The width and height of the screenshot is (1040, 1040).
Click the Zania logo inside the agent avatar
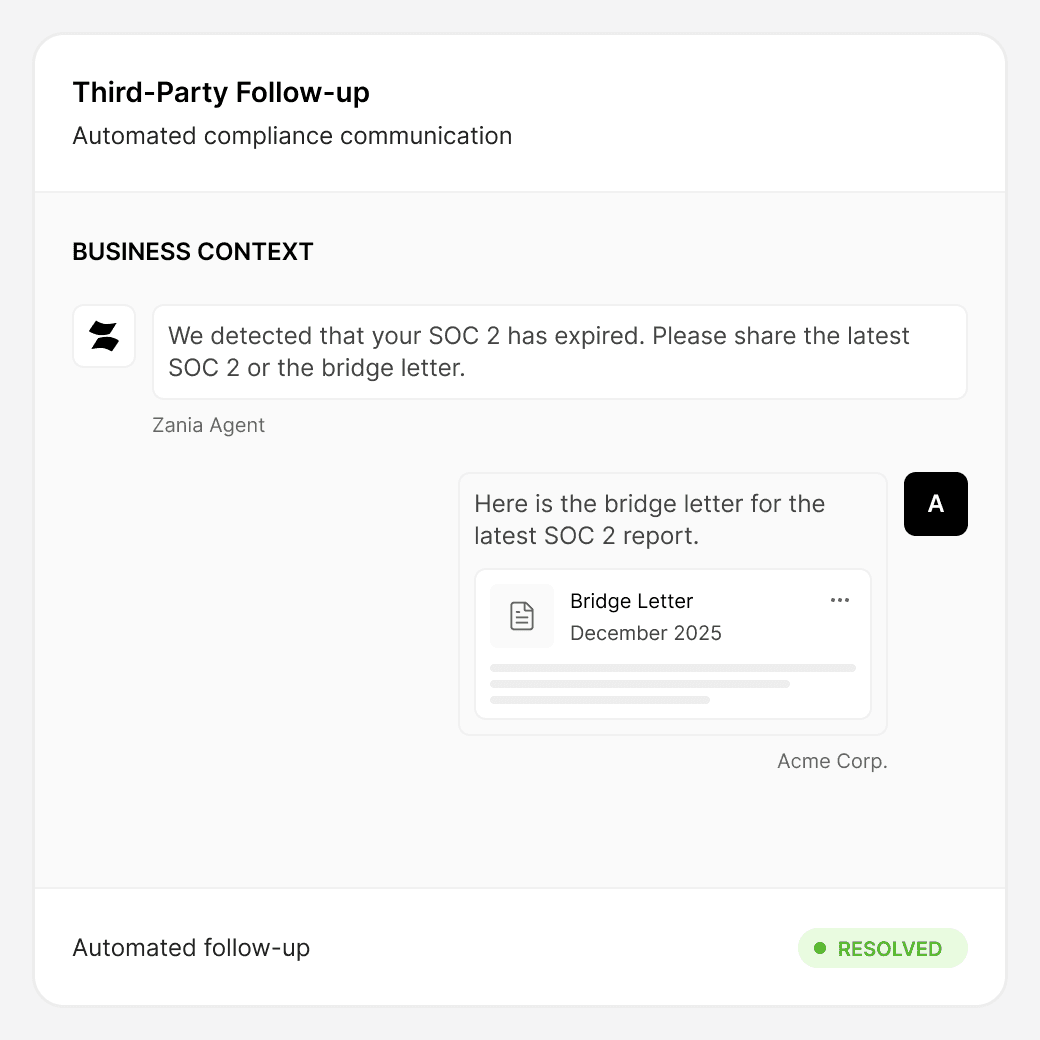point(104,336)
